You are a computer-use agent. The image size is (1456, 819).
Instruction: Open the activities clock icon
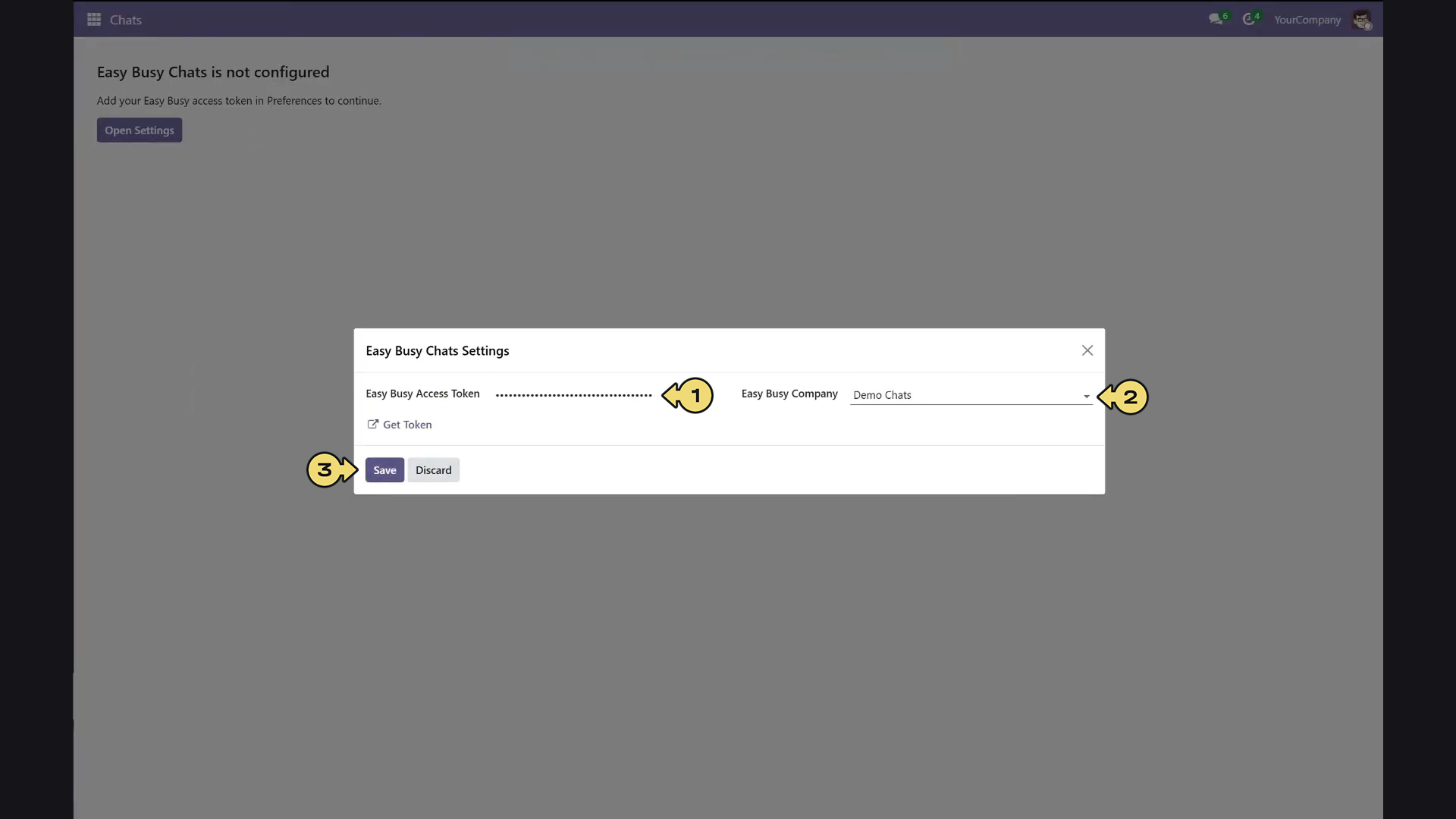click(1249, 20)
